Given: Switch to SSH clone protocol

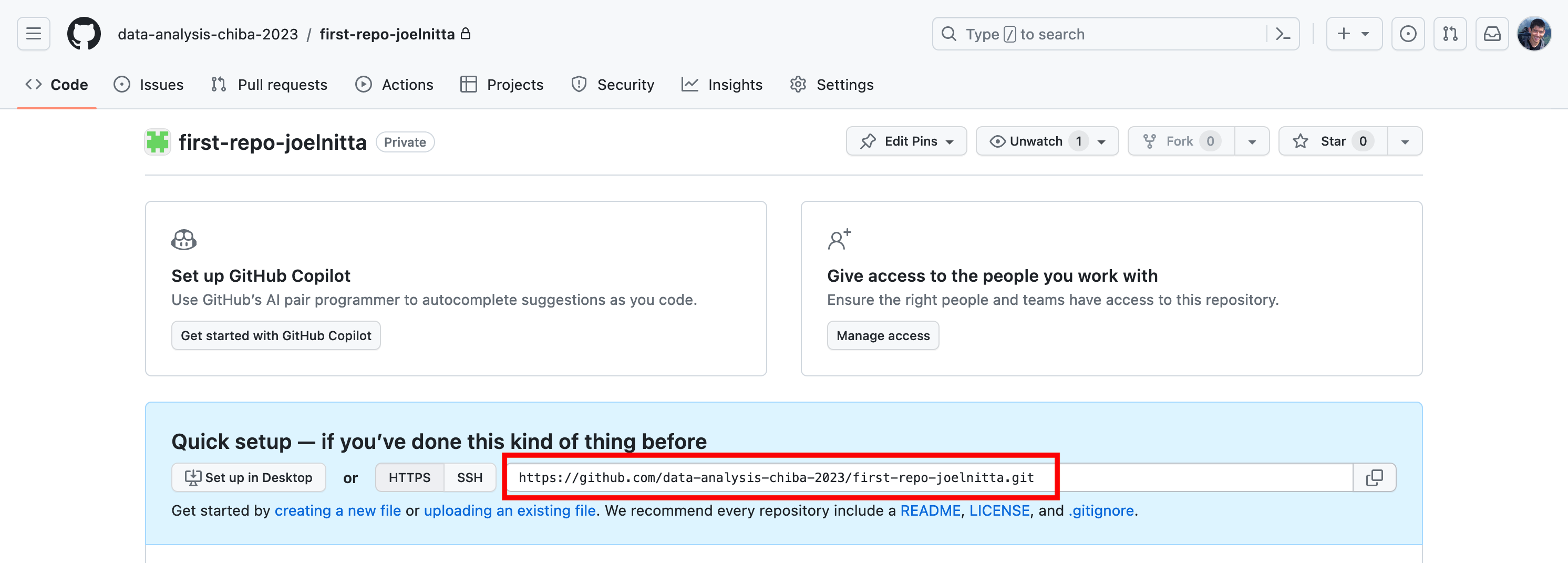Looking at the screenshot, I should click(x=469, y=478).
